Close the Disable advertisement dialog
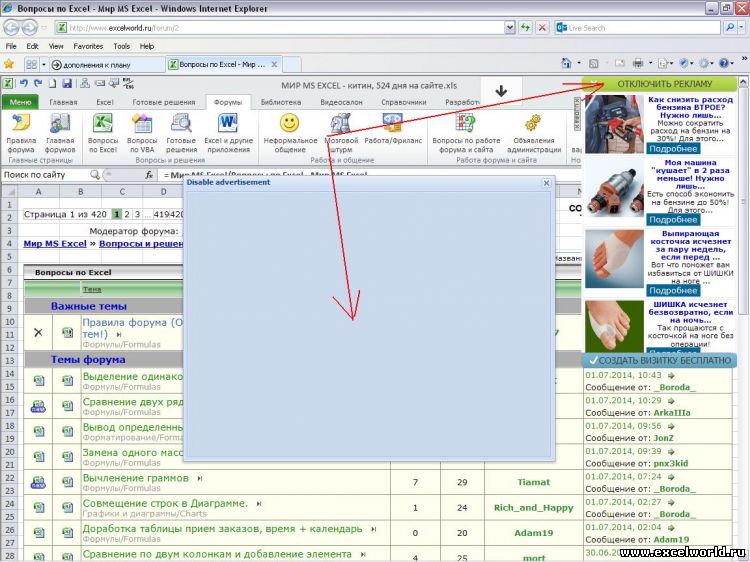 (x=546, y=183)
